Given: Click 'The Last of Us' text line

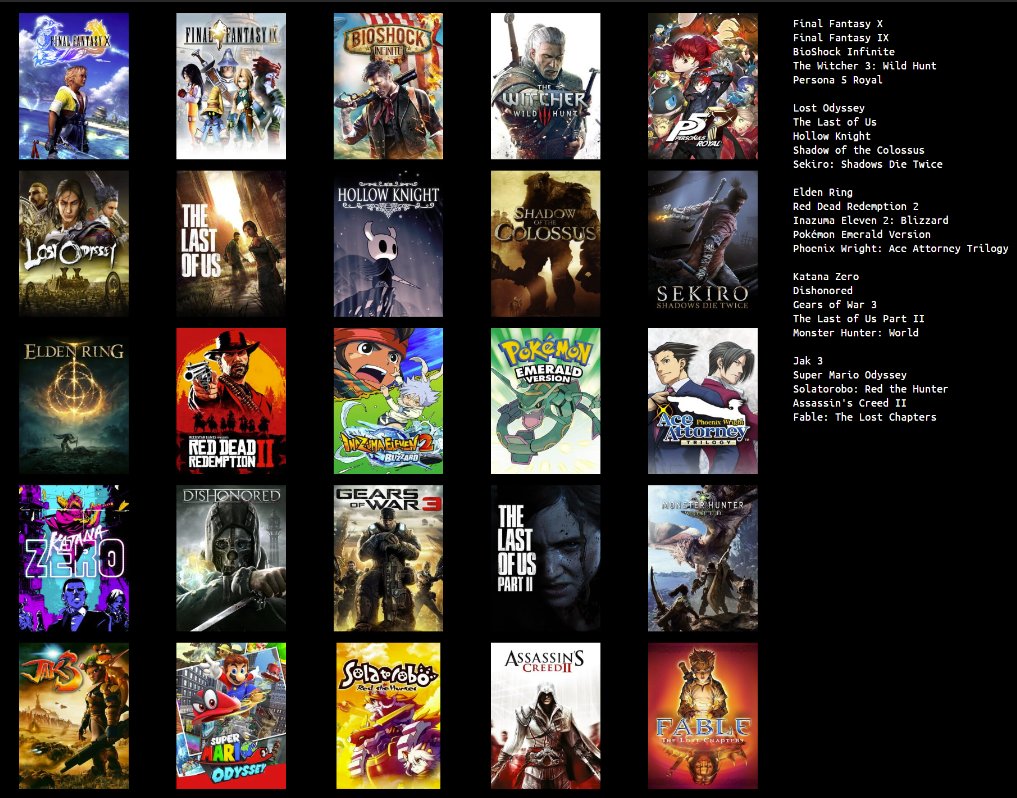Looking at the screenshot, I should [x=834, y=122].
